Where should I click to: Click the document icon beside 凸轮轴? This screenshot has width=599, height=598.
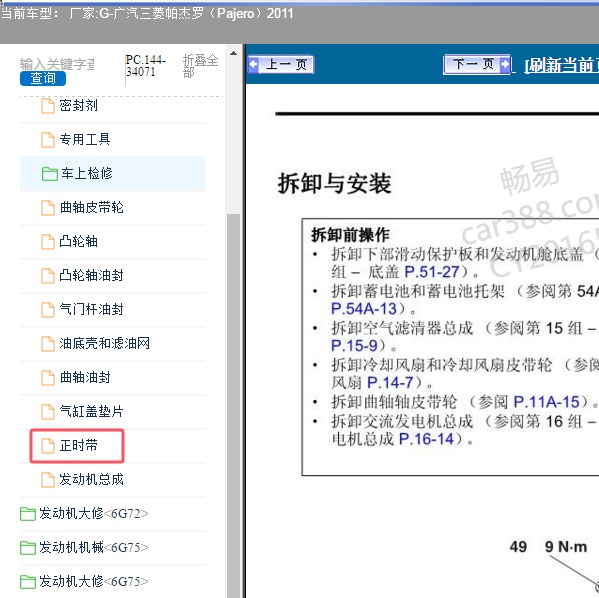point(48,242)
